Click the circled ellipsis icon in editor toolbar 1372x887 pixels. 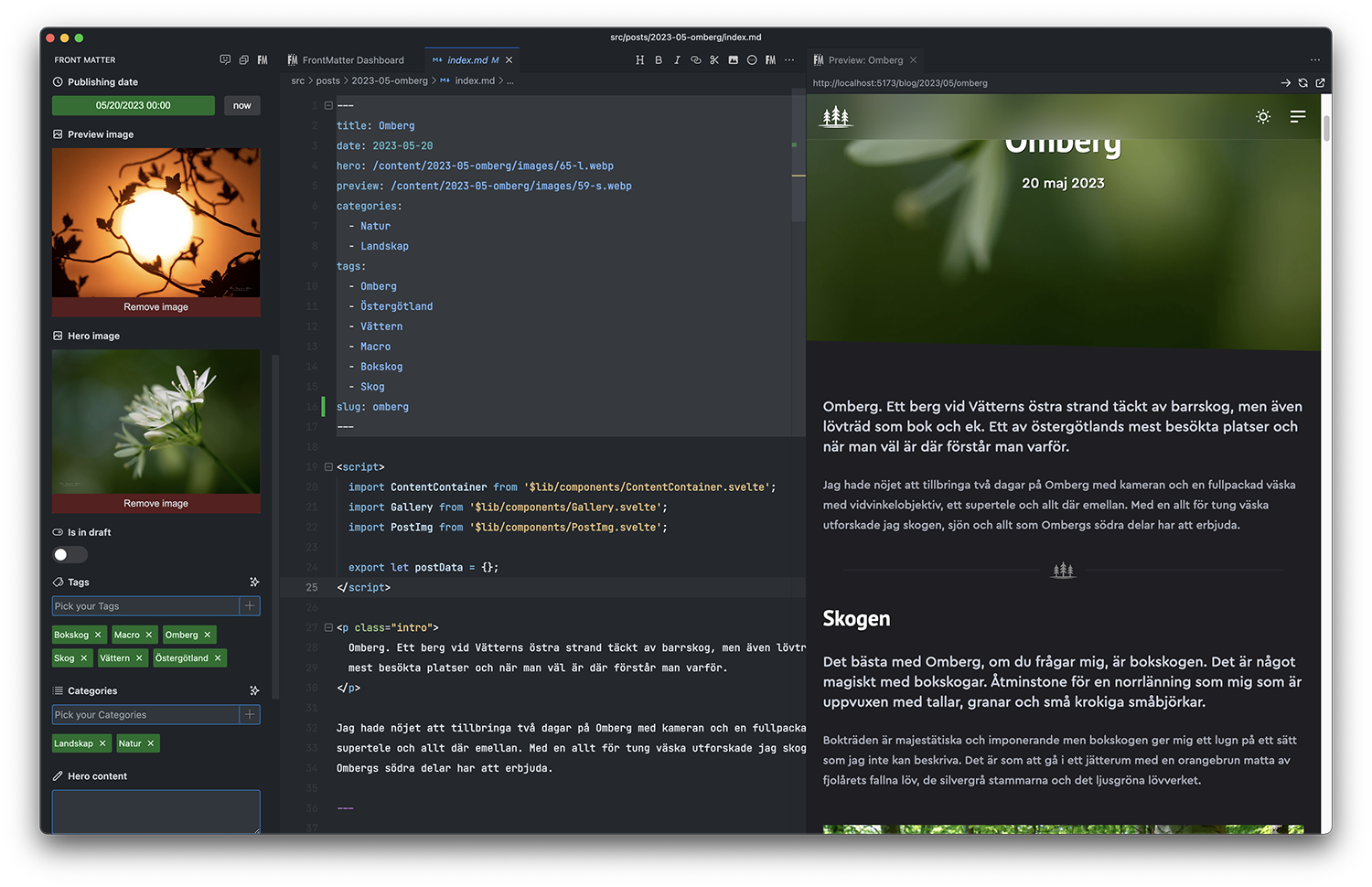[752, 60]
